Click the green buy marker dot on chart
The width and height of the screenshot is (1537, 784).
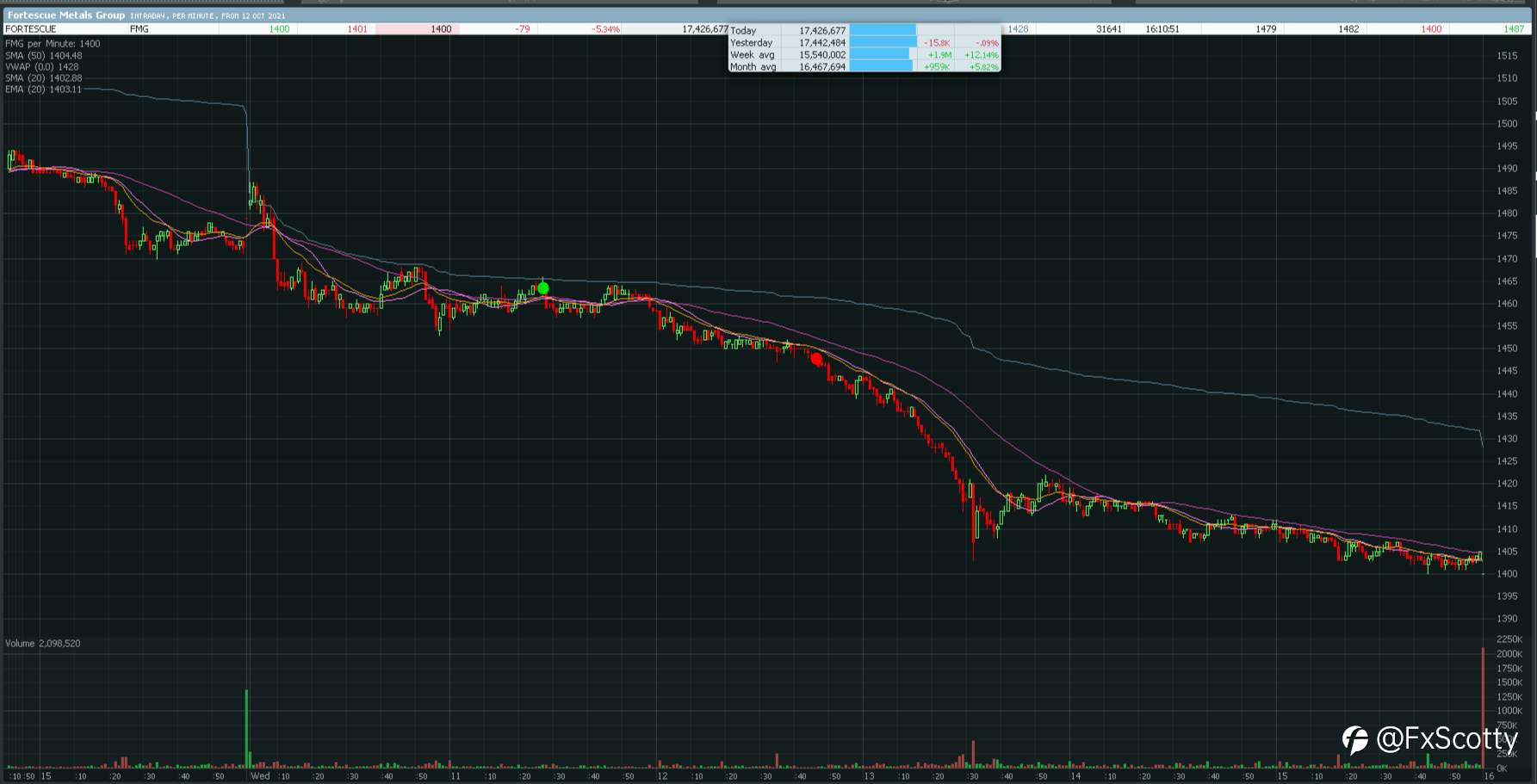543,288
